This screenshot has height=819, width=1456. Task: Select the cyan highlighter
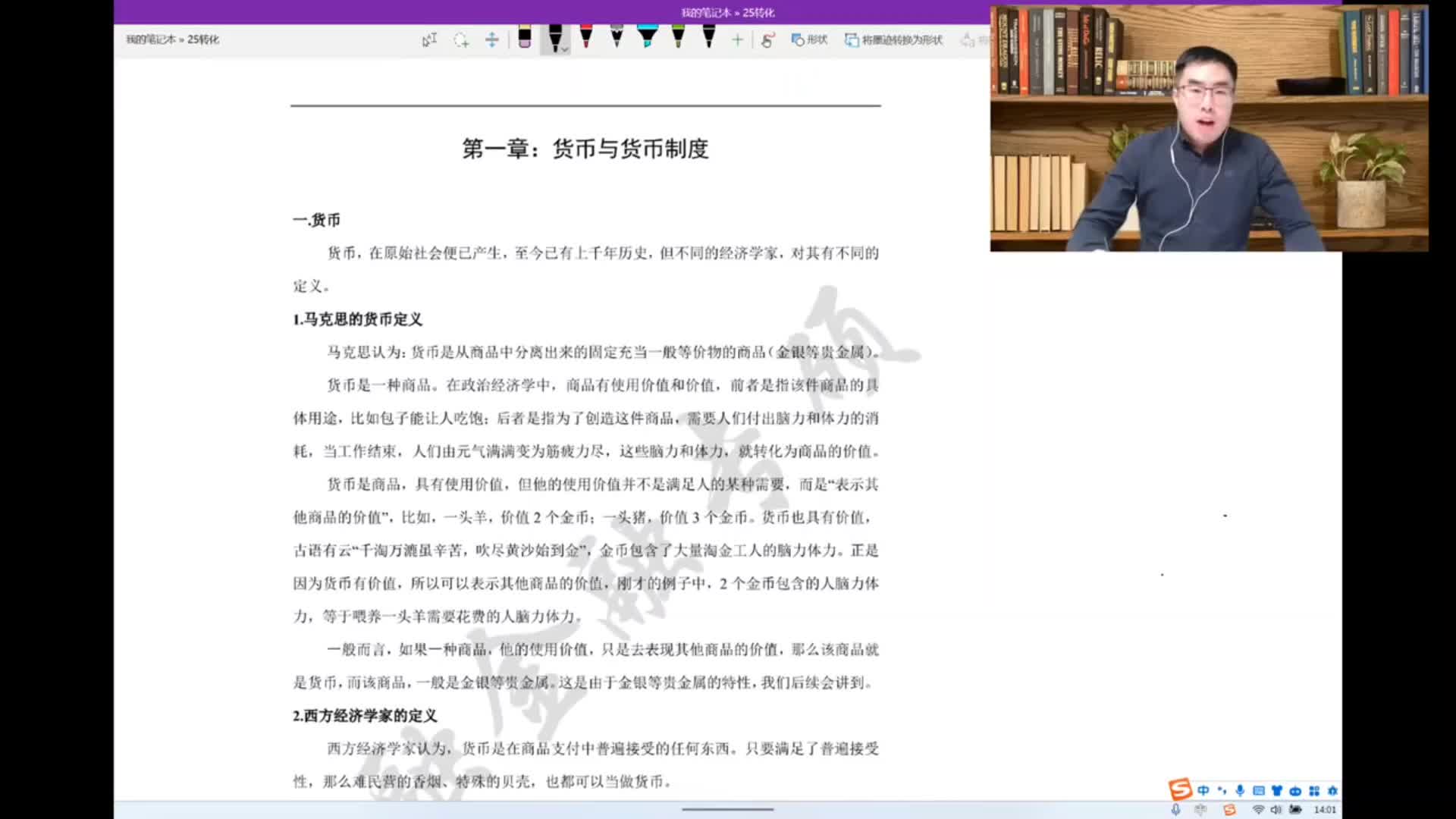647,37
